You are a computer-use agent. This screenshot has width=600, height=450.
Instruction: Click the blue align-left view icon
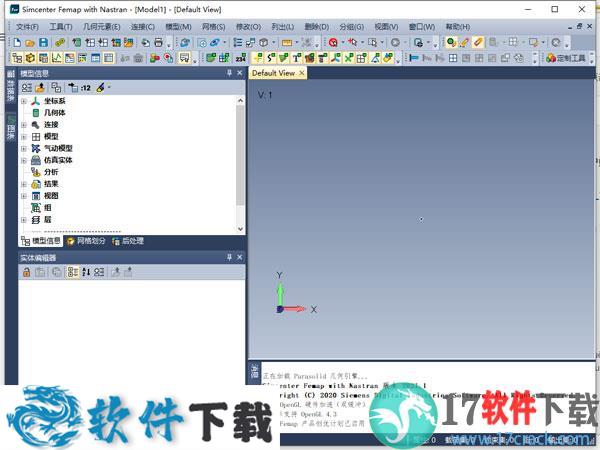414,58
